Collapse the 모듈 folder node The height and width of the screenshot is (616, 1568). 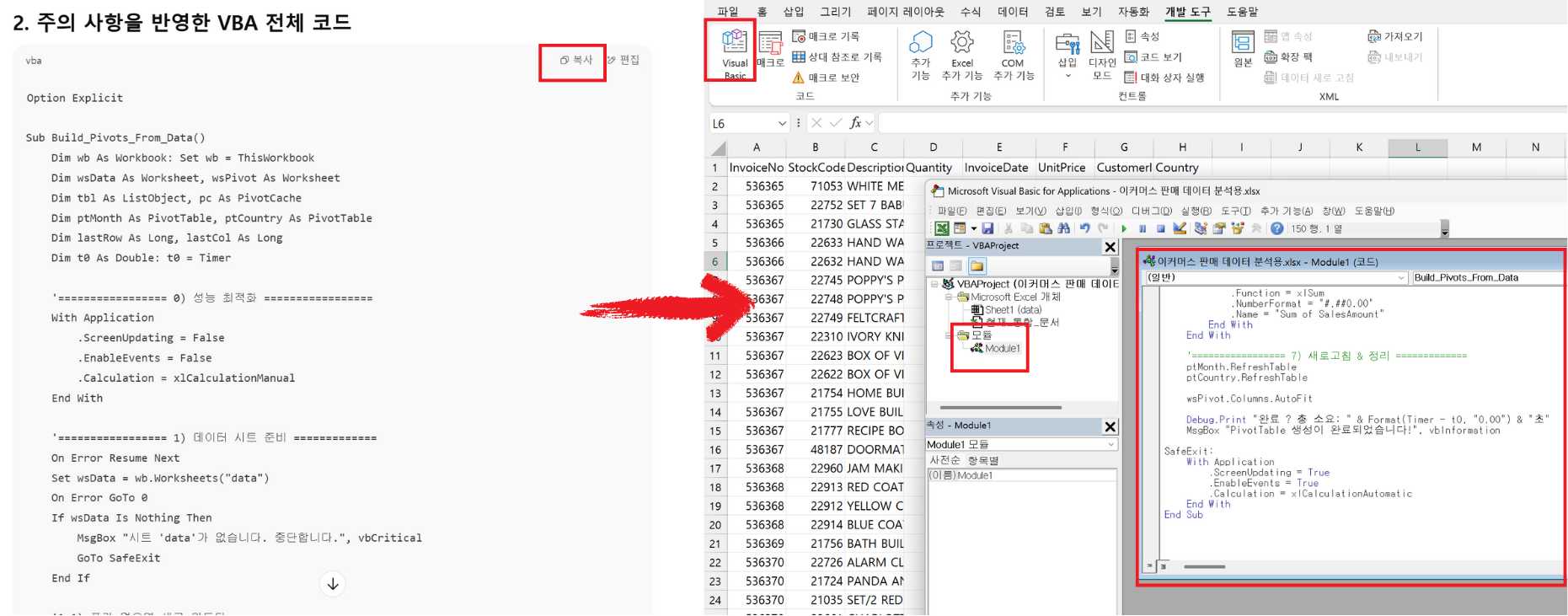tap(948, 335)
